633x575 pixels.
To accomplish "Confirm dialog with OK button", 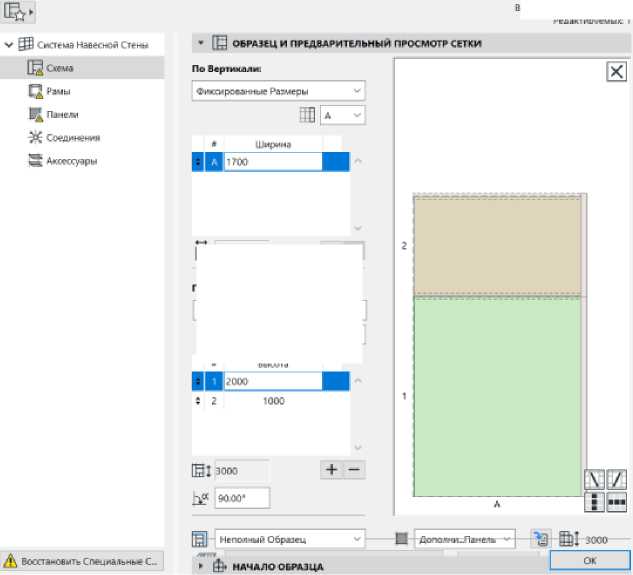I will click(x=590, y=560).
